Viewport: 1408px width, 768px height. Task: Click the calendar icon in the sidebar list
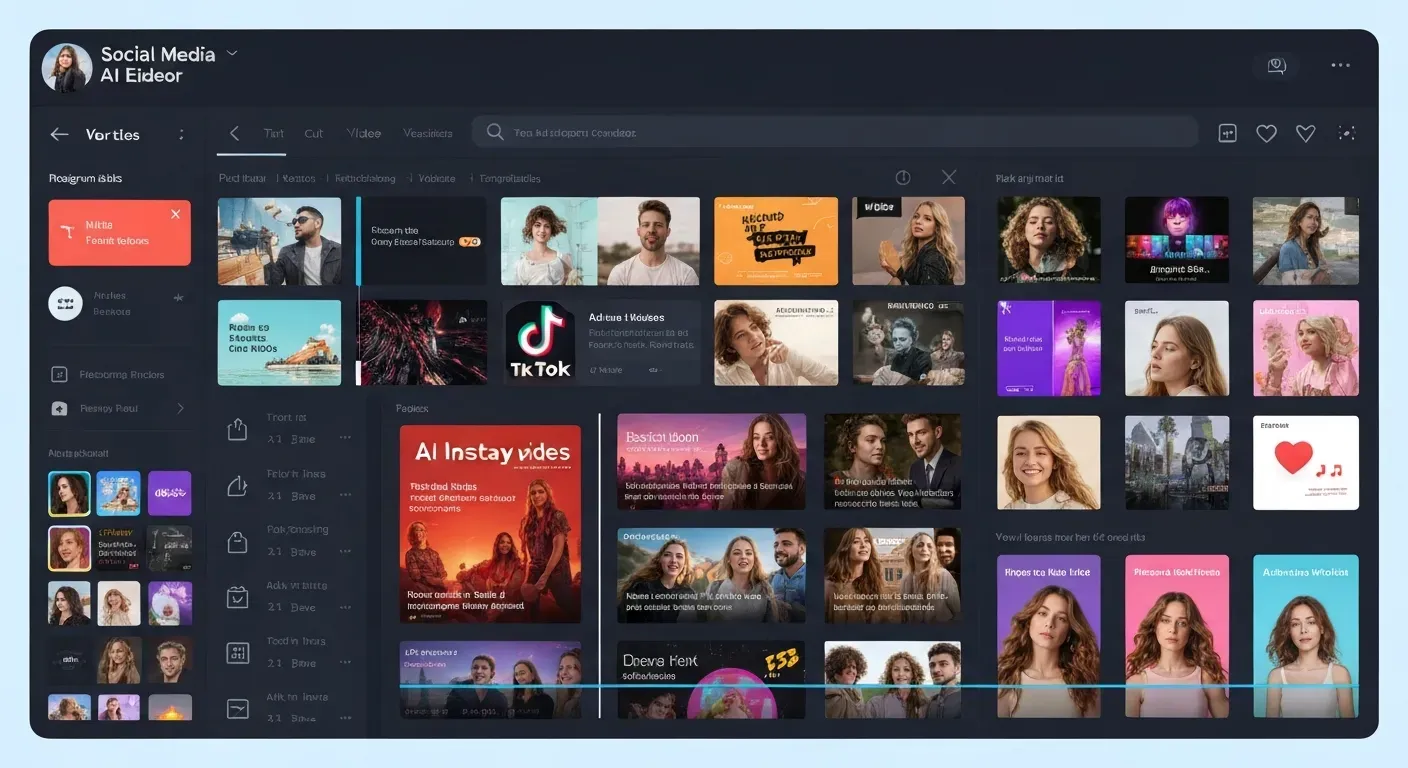click(x=237, y=596)
